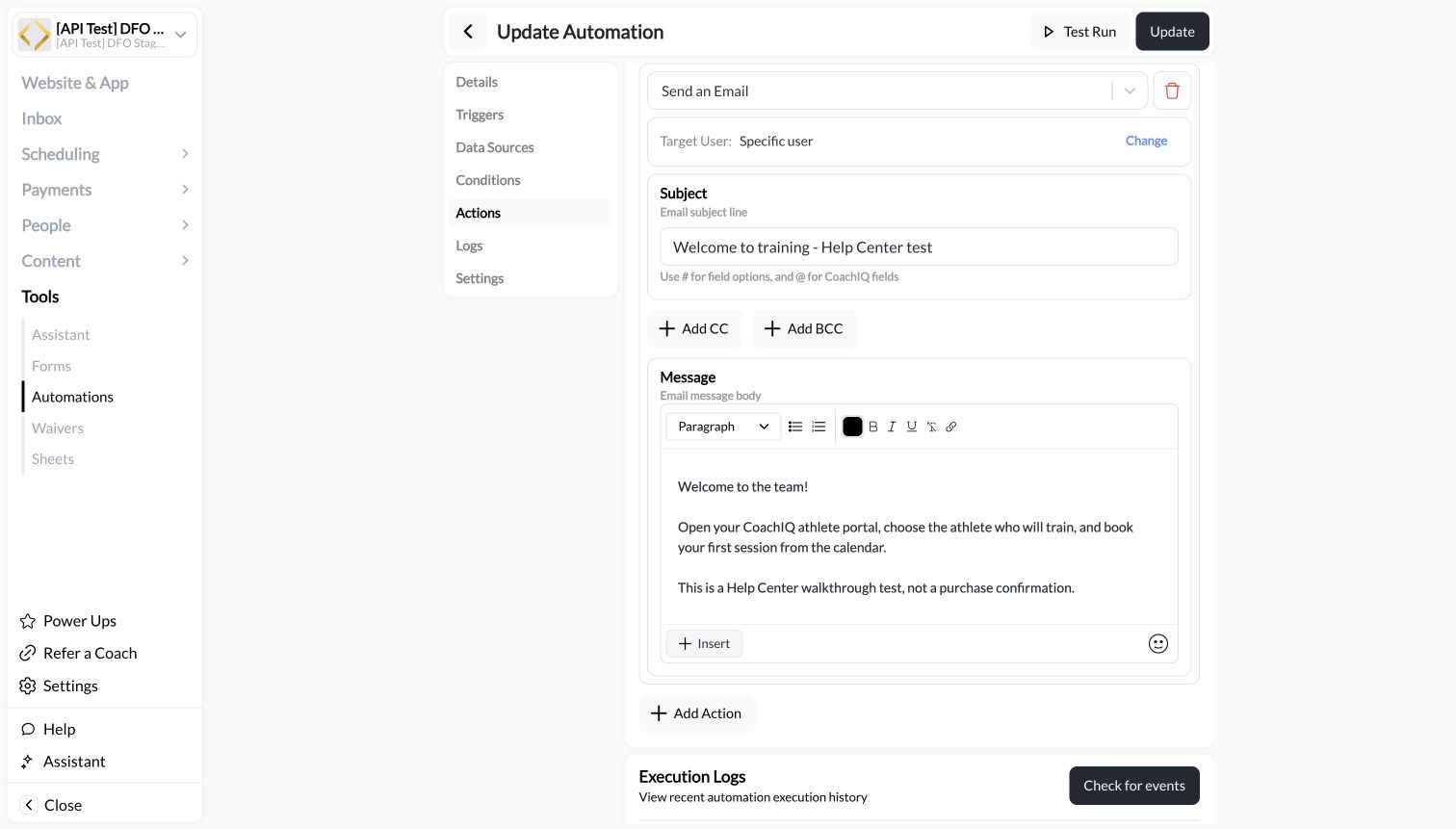
Task: Click Add BCC
Action: pos(804,328)
